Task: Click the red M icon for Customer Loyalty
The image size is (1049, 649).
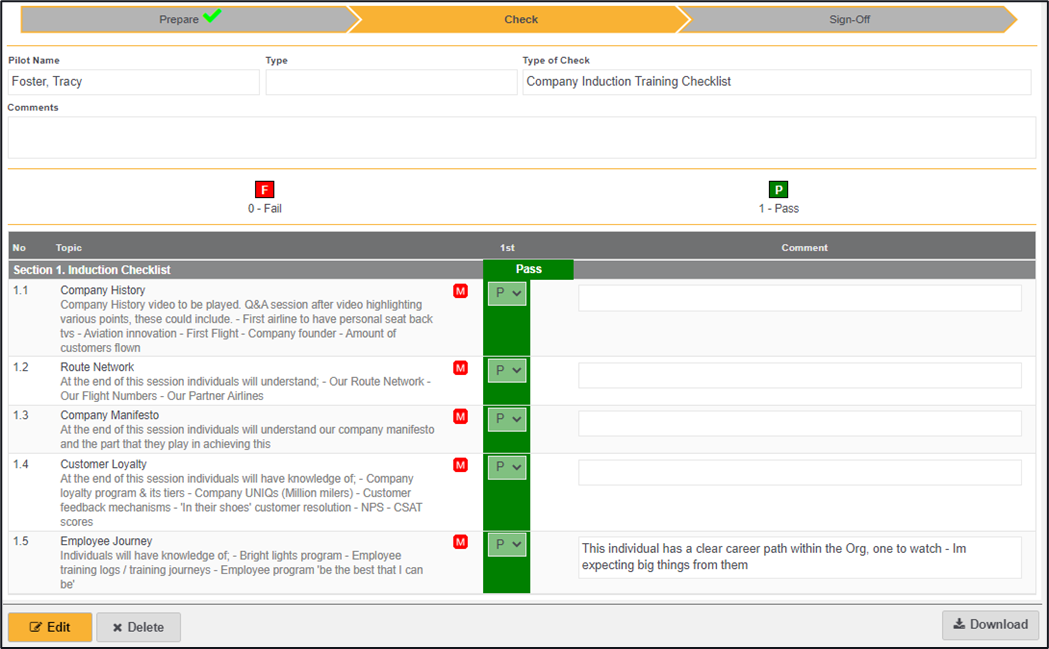Action: pyautogui.click(x=460, y=465)
